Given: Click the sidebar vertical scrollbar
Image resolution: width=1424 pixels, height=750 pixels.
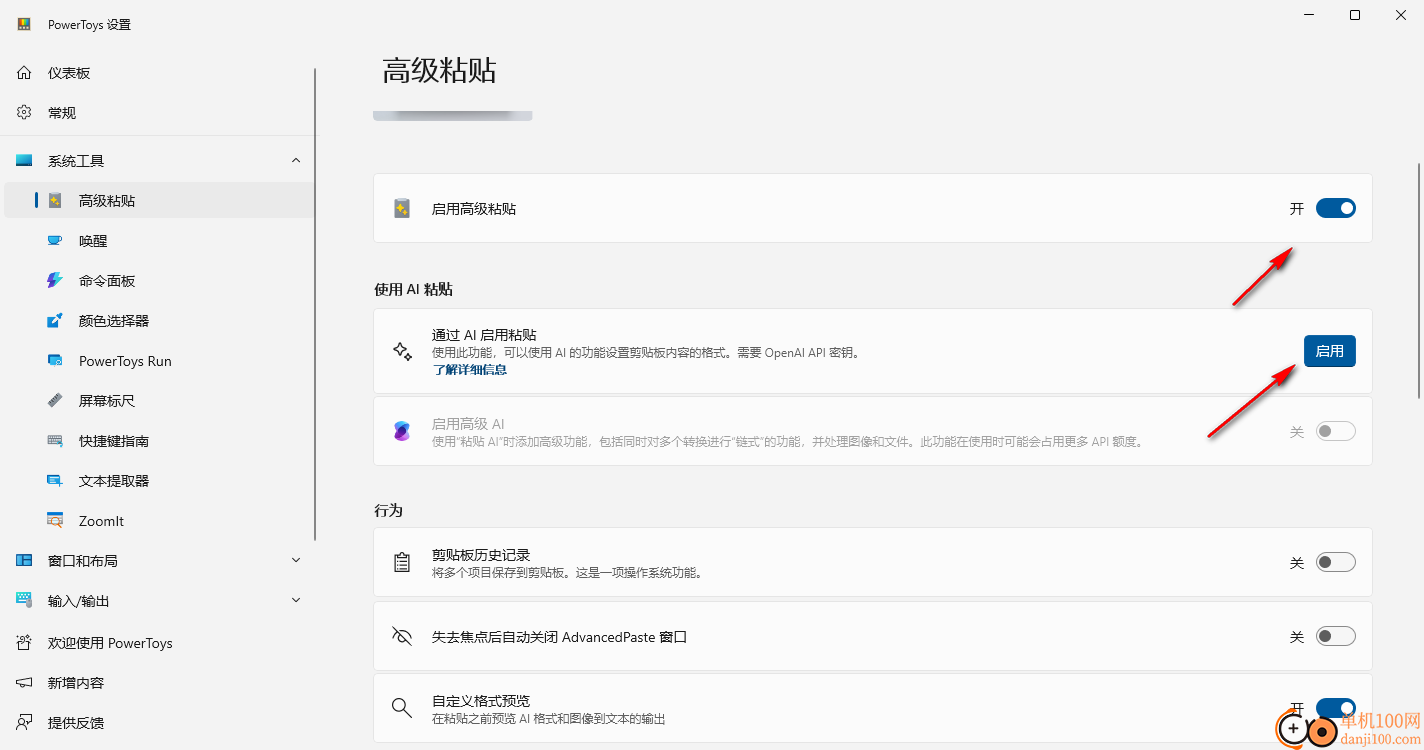Looking at the screenshot, I should 315,305.
